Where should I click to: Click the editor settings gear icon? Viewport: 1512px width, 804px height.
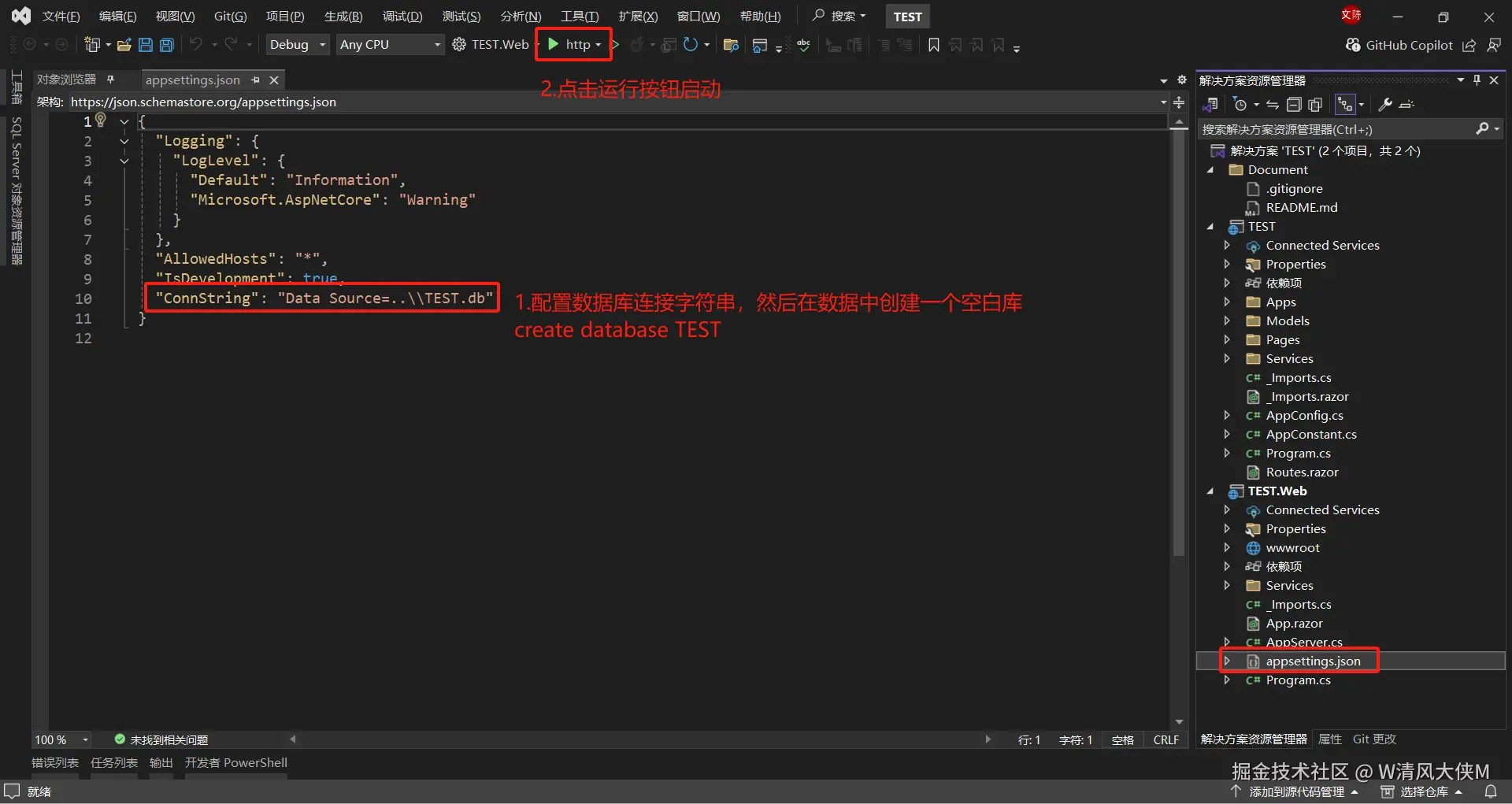click(1181, 80)
